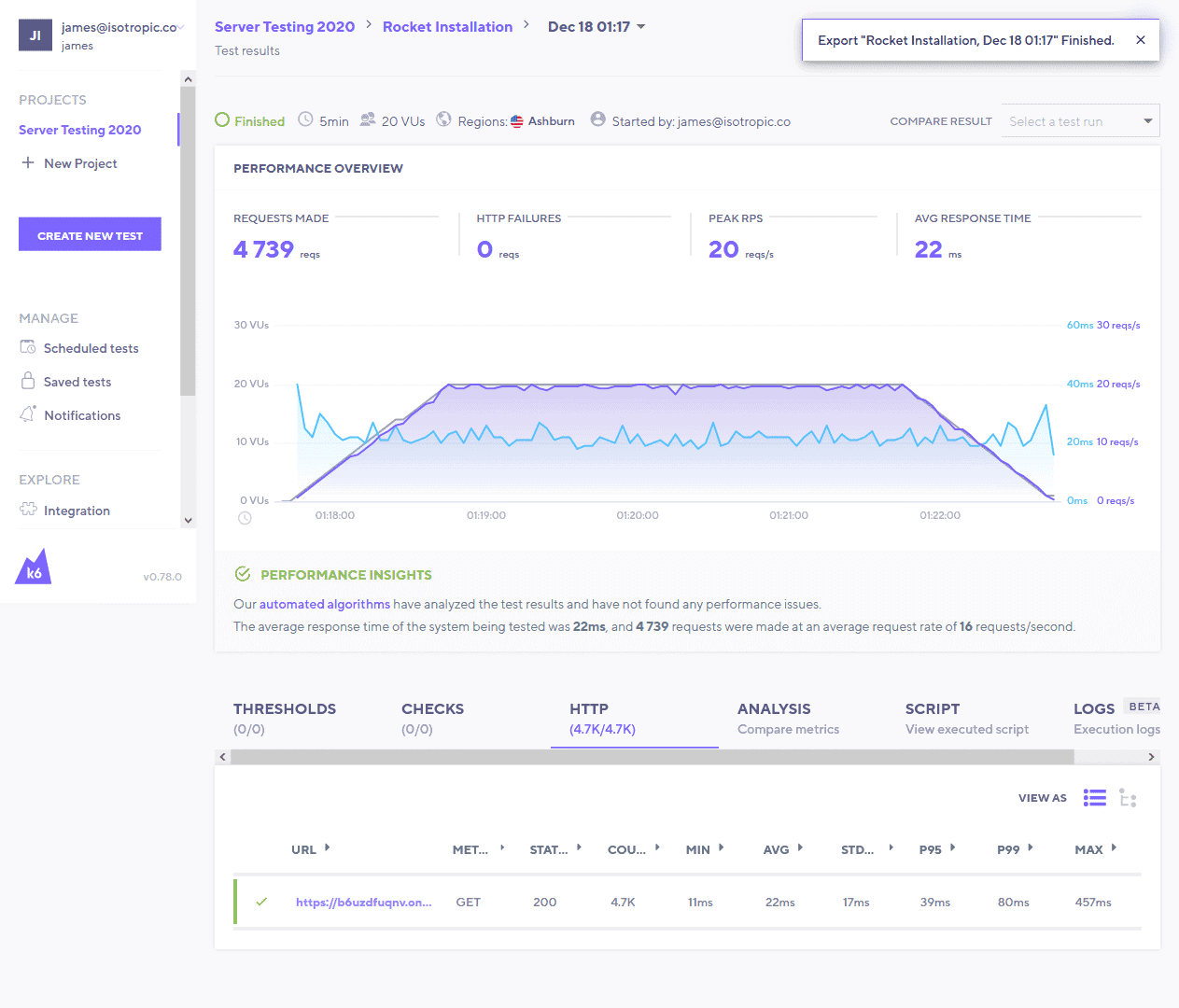Open Integration in the sidebar
Viewport: 1179px width, 1008px height.
click(x=77, y=511)
